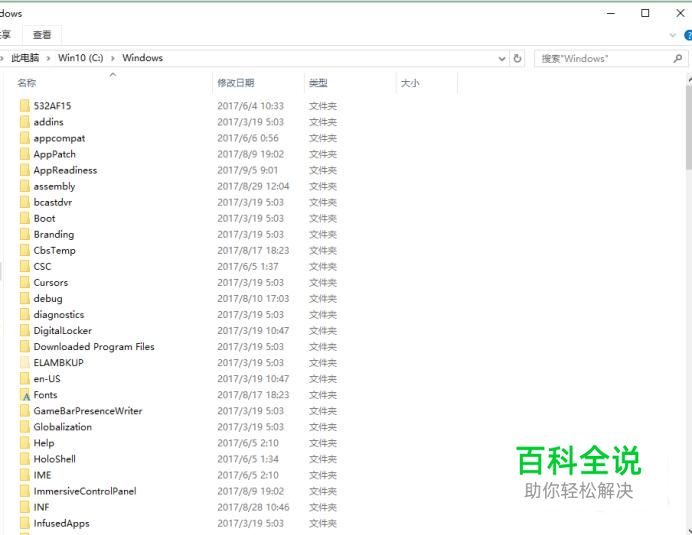Select the GameBarPresenceWriter folder name
Viewport: 692px width, 535px height.
(x=88, y=411)
